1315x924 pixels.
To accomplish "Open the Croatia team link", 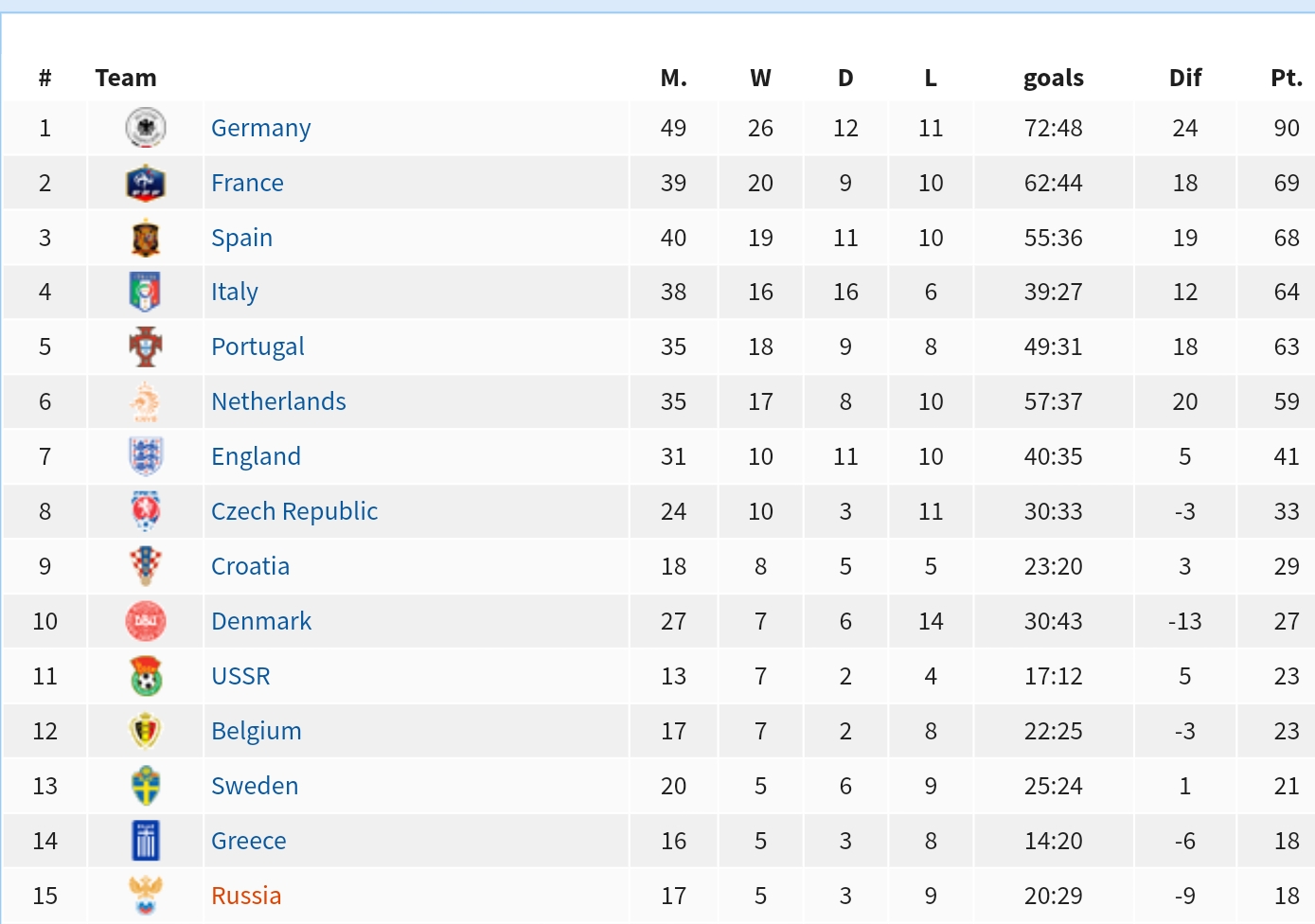I will (x=250, y=566).
